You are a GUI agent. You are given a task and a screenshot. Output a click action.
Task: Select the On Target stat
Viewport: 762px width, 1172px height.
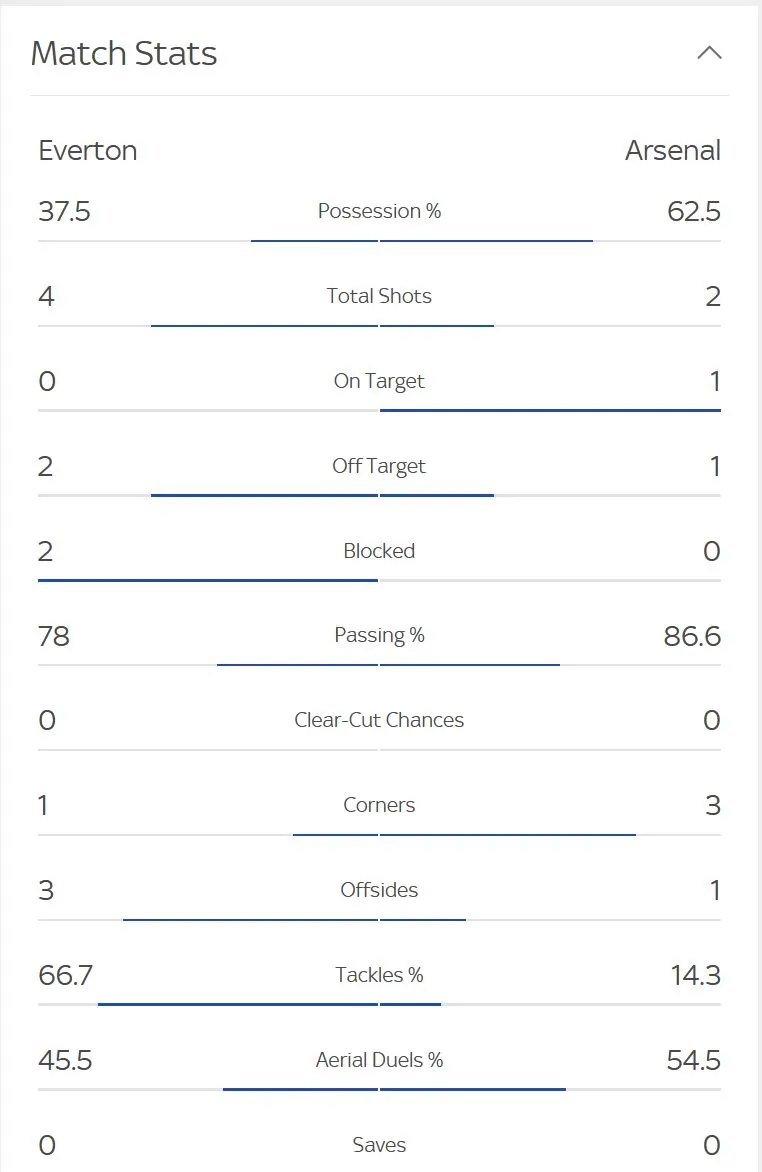point(379,381)
